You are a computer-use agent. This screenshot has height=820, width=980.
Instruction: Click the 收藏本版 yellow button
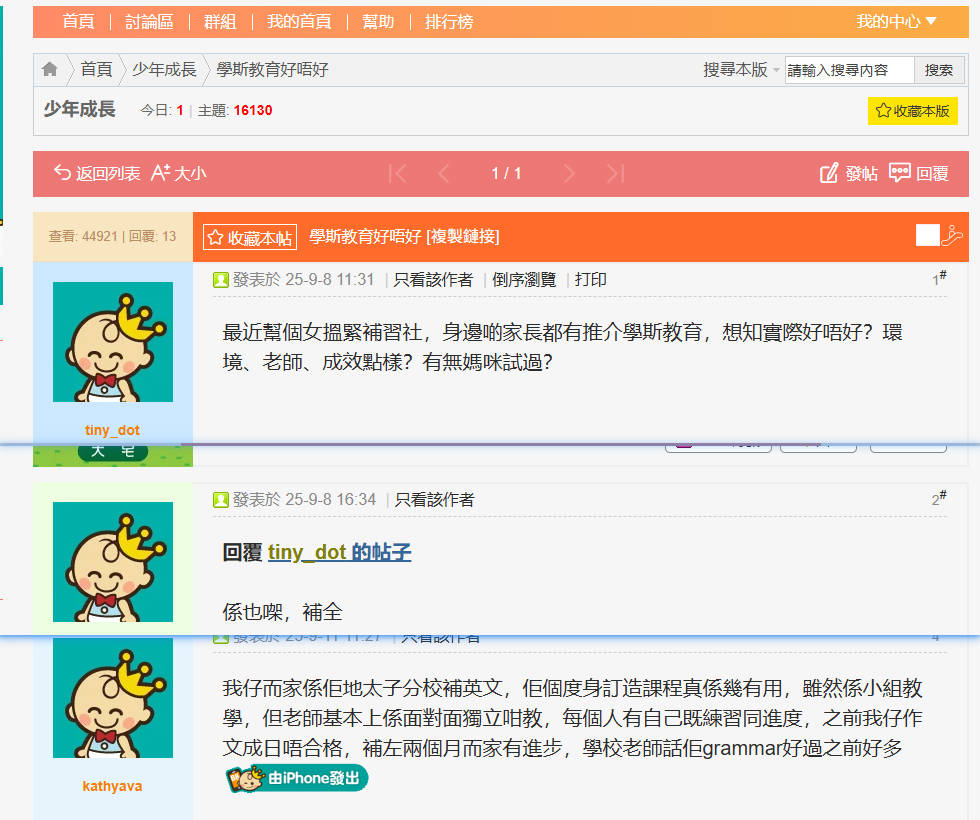[x=912, y=111]
